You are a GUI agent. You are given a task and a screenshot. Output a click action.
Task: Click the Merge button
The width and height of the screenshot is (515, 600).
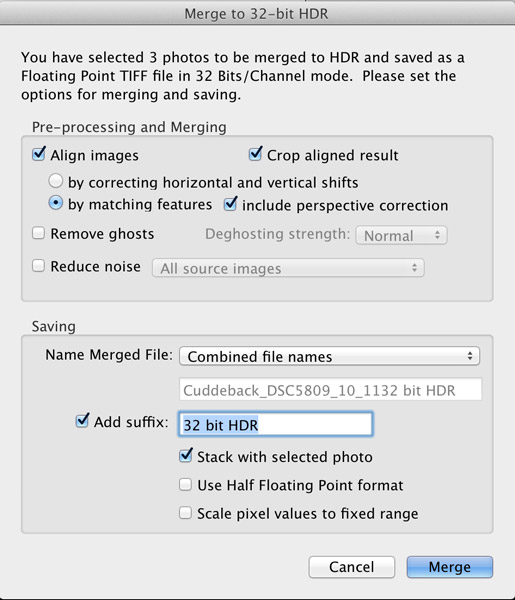[x=450, y=567]
